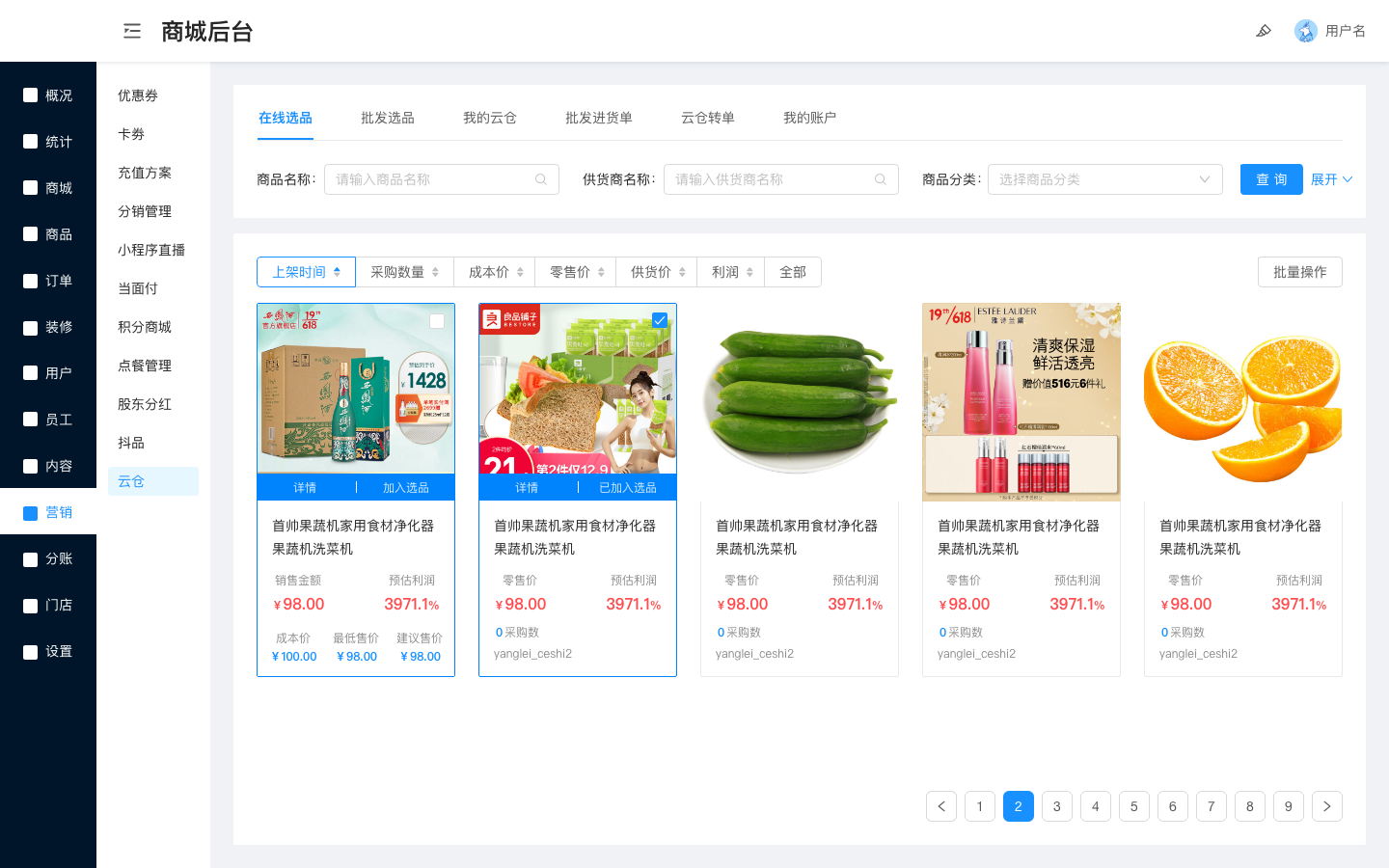The height and width of the screenshot is (868, 1389).
Task: Open the cucumber product thumbnail
Action: 800,402
